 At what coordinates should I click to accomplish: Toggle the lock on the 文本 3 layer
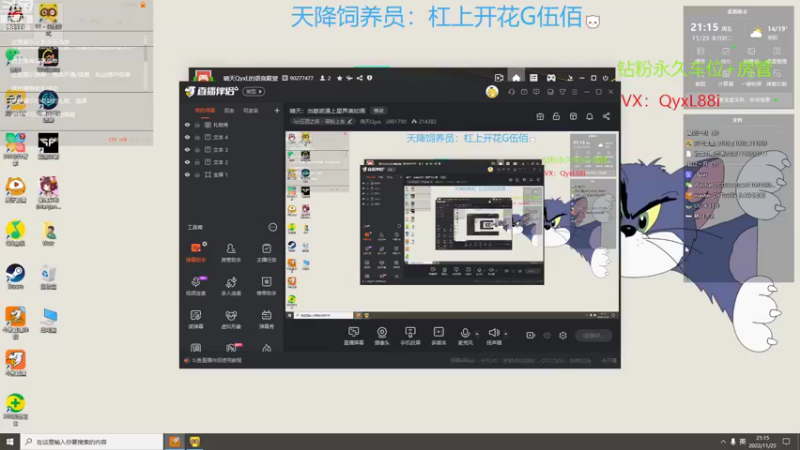point(197,149)
